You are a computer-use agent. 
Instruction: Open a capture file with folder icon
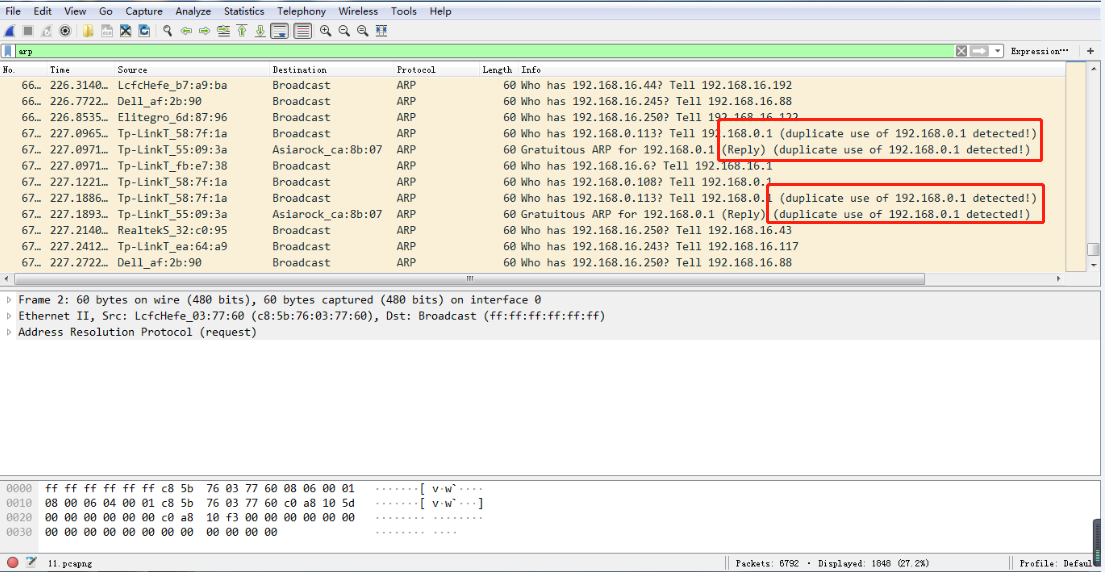point(88,31)
